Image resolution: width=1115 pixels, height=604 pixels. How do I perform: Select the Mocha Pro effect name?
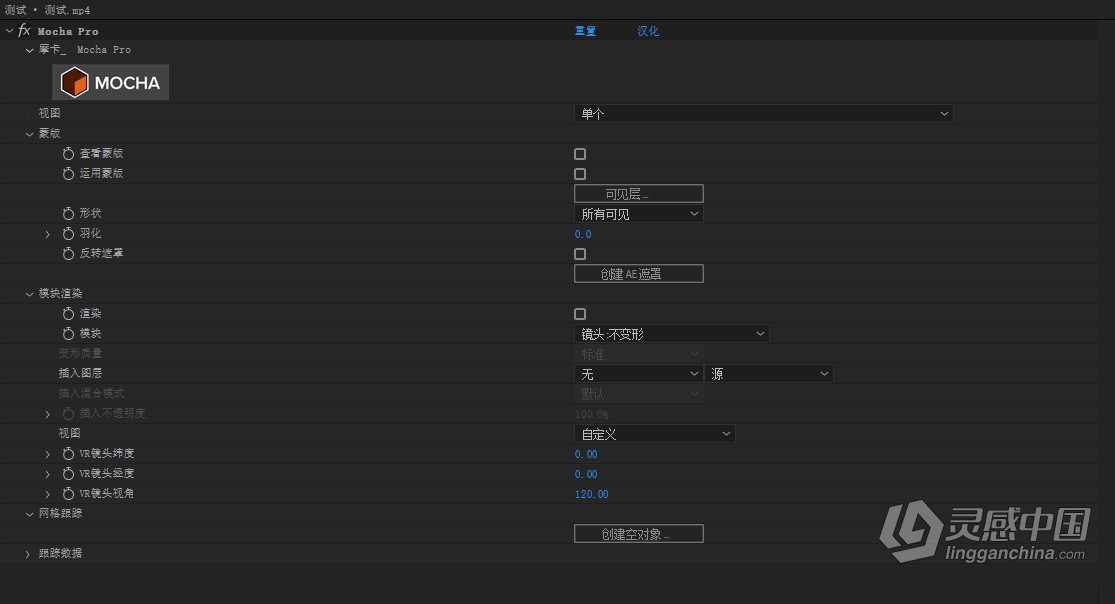click(68, 31)
